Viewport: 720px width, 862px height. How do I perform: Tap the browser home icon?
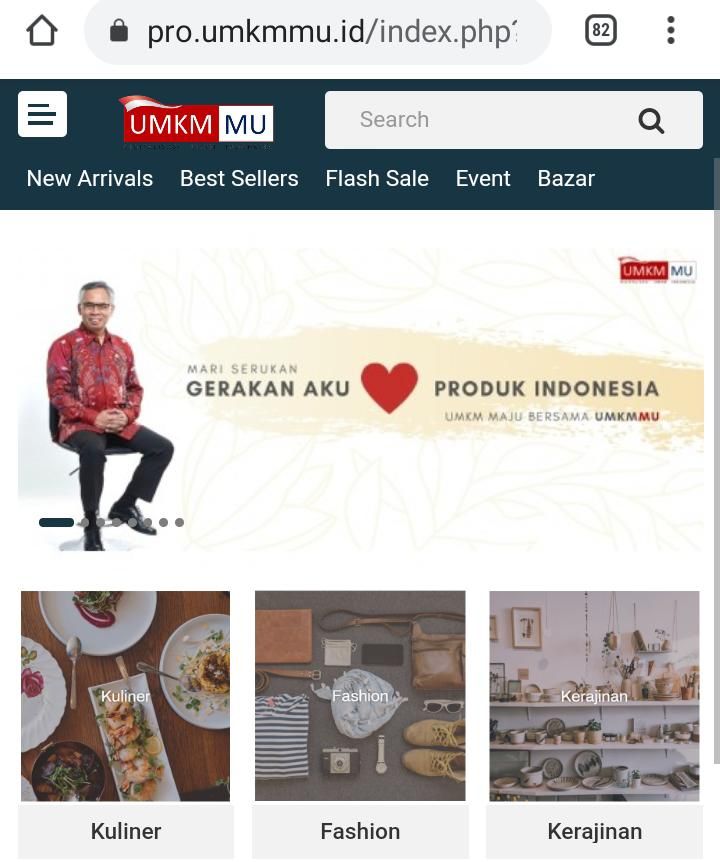(42, 30)
